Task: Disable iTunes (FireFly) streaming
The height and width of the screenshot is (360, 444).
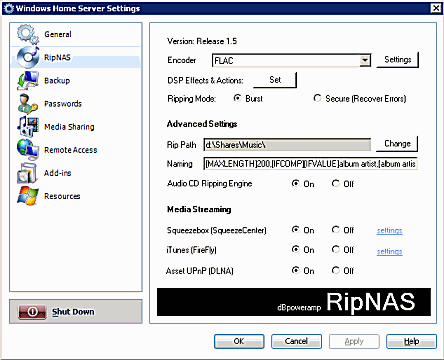Action: [335, 249]
